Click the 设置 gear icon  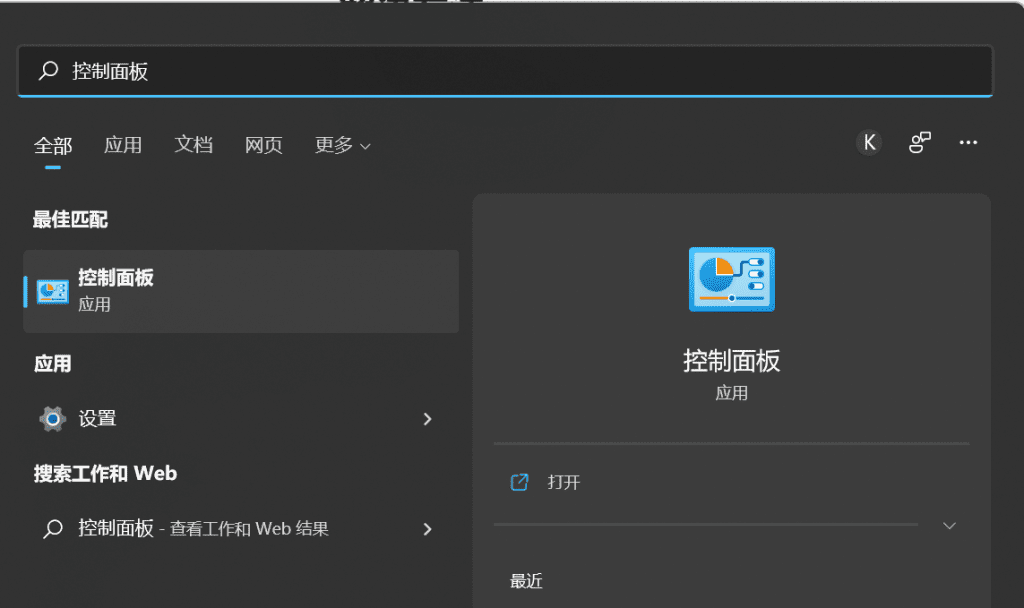tap(53, 419)
